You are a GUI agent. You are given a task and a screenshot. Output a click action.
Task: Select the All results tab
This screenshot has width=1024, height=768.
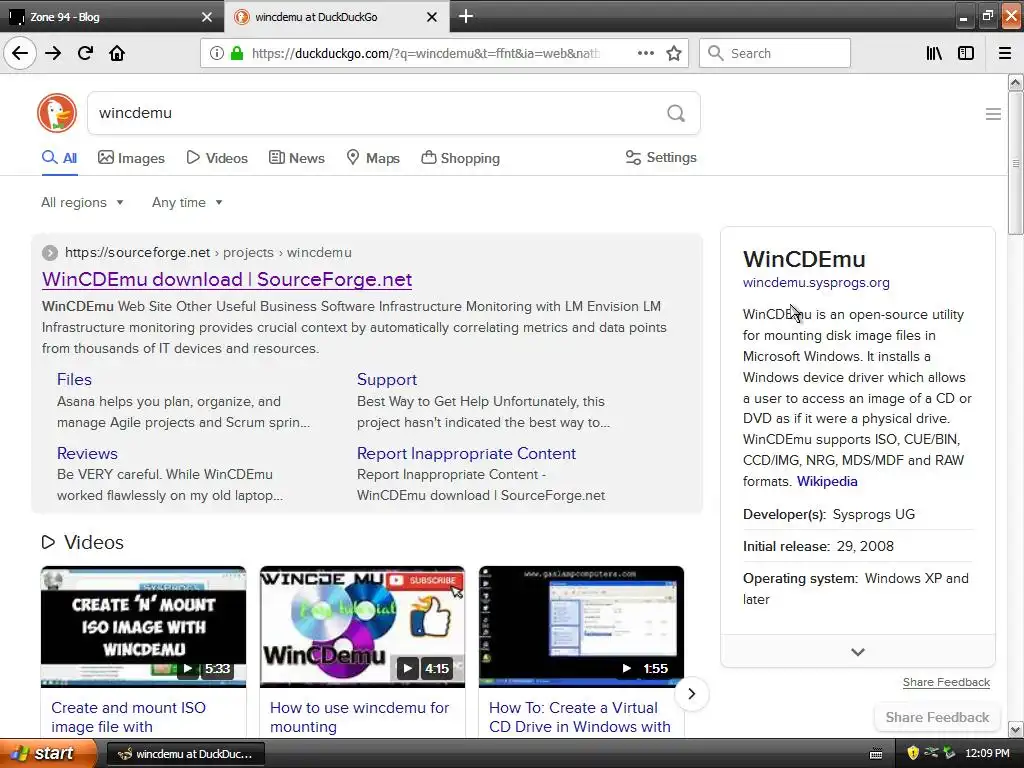59,158
